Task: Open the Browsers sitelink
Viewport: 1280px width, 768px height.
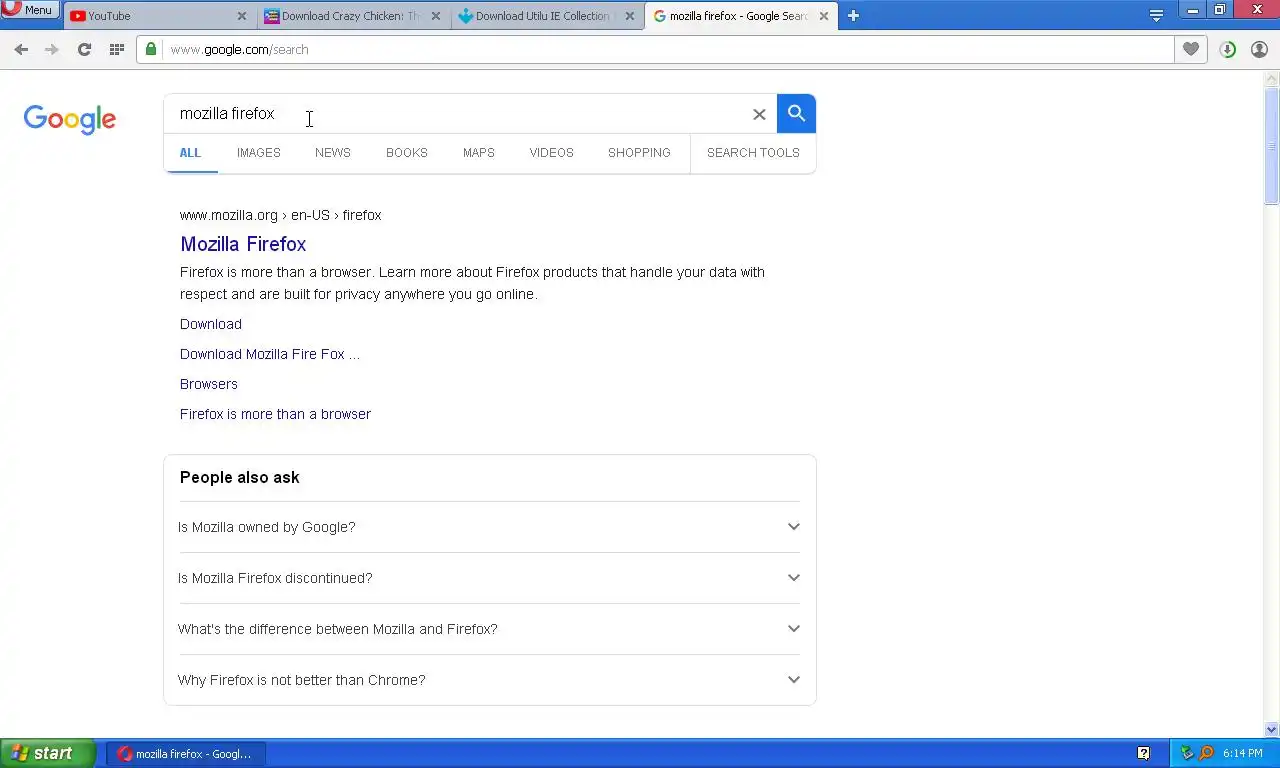Action: (x=209, y=384)
